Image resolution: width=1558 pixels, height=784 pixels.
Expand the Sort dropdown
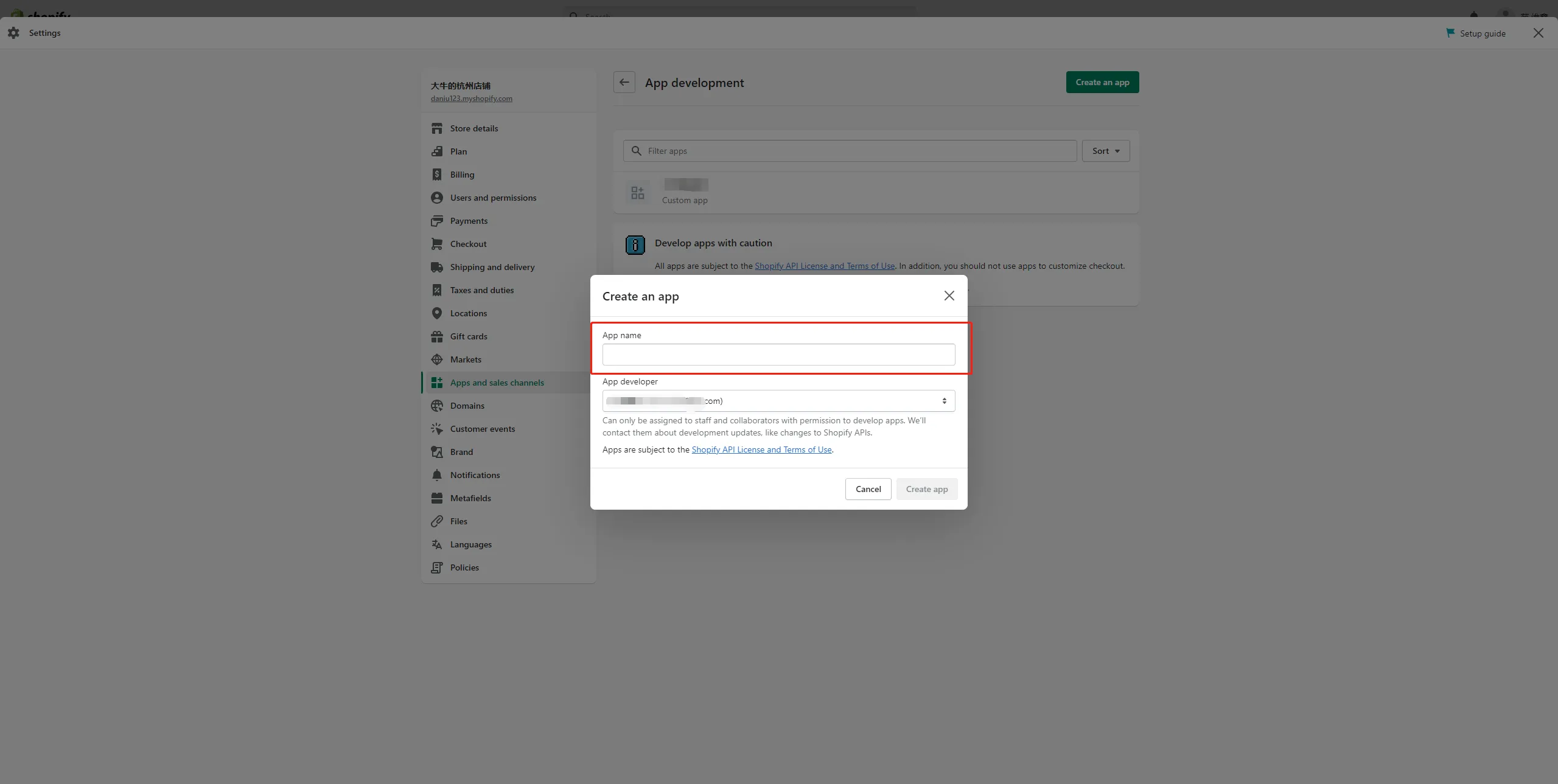pyautogui.click(x=1105, y=151)
